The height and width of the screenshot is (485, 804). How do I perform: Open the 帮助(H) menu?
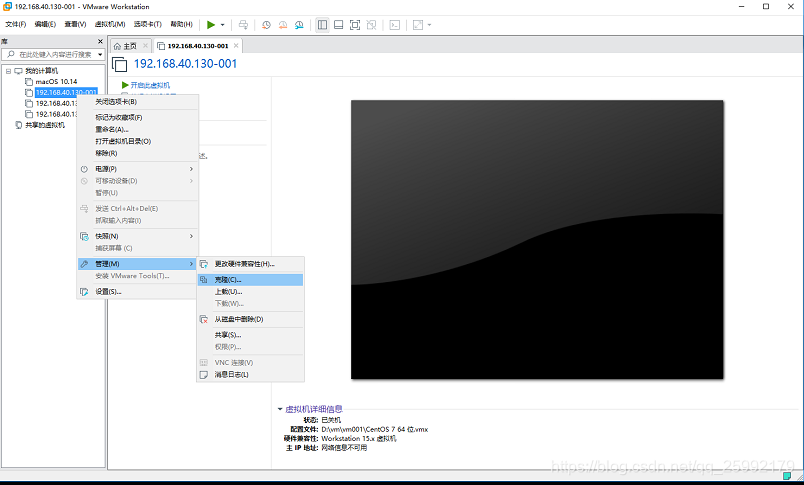(x=182, y=24)
